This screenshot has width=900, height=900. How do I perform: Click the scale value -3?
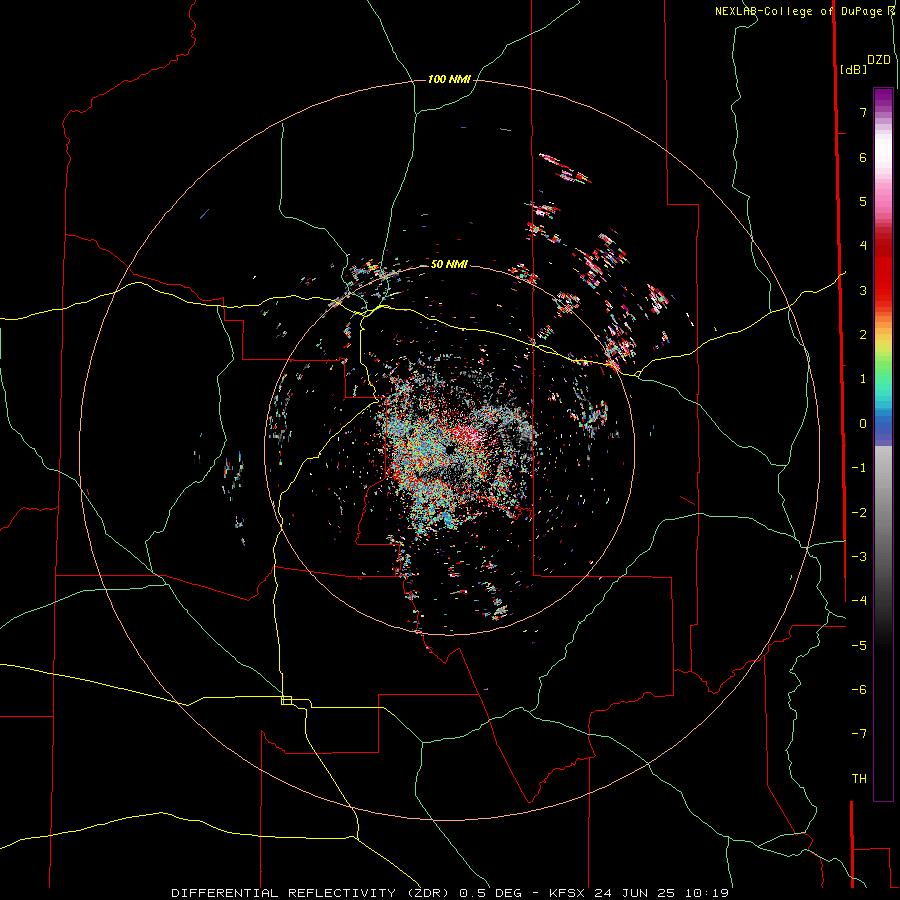[x=859, y=557]
